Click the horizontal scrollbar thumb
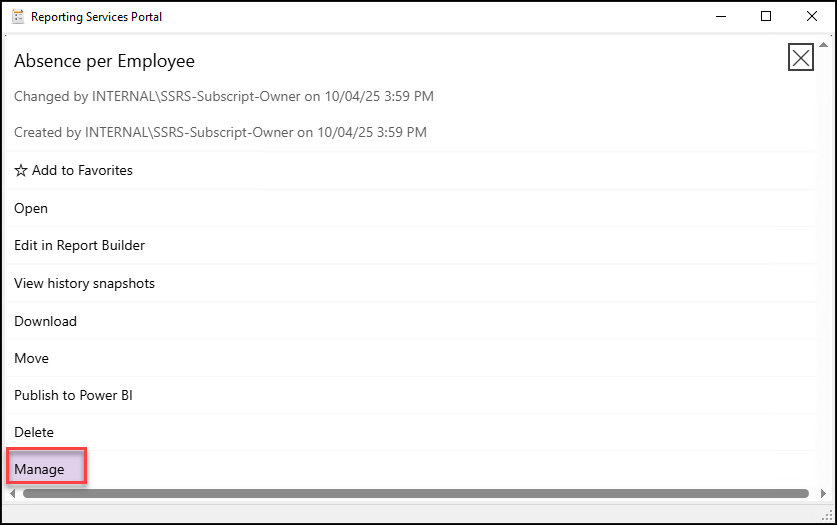The image size is (837, 525). 415,493
